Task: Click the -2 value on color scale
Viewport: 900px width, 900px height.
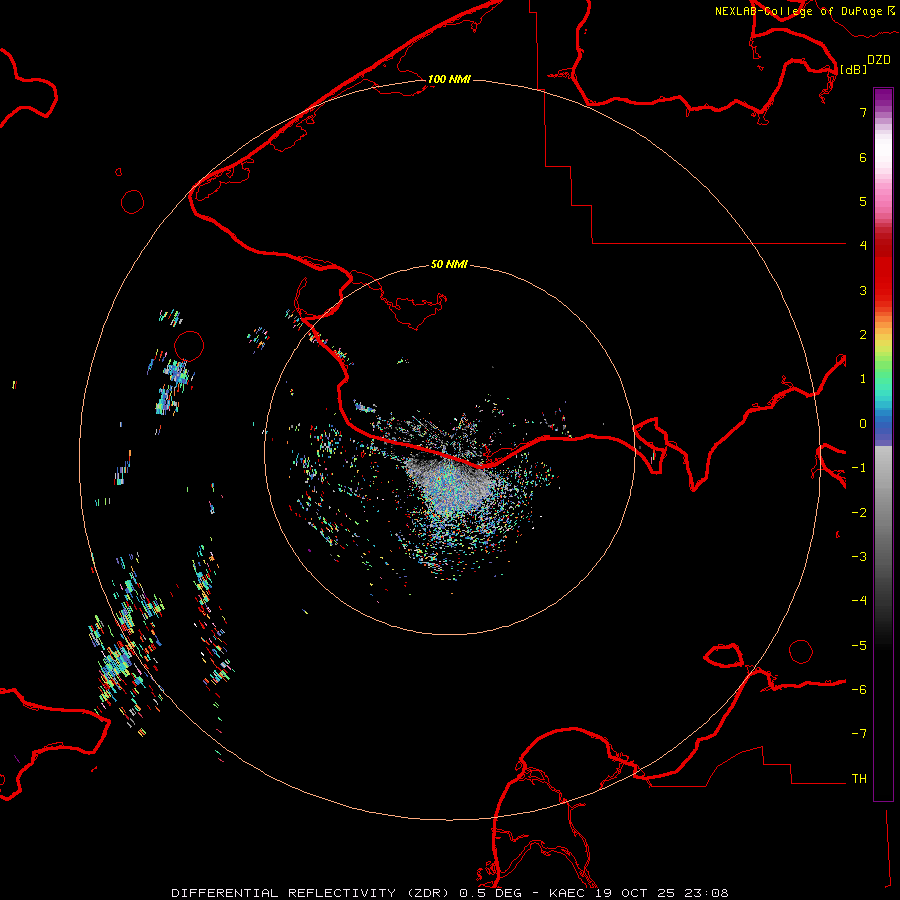Action: point(859,513)
